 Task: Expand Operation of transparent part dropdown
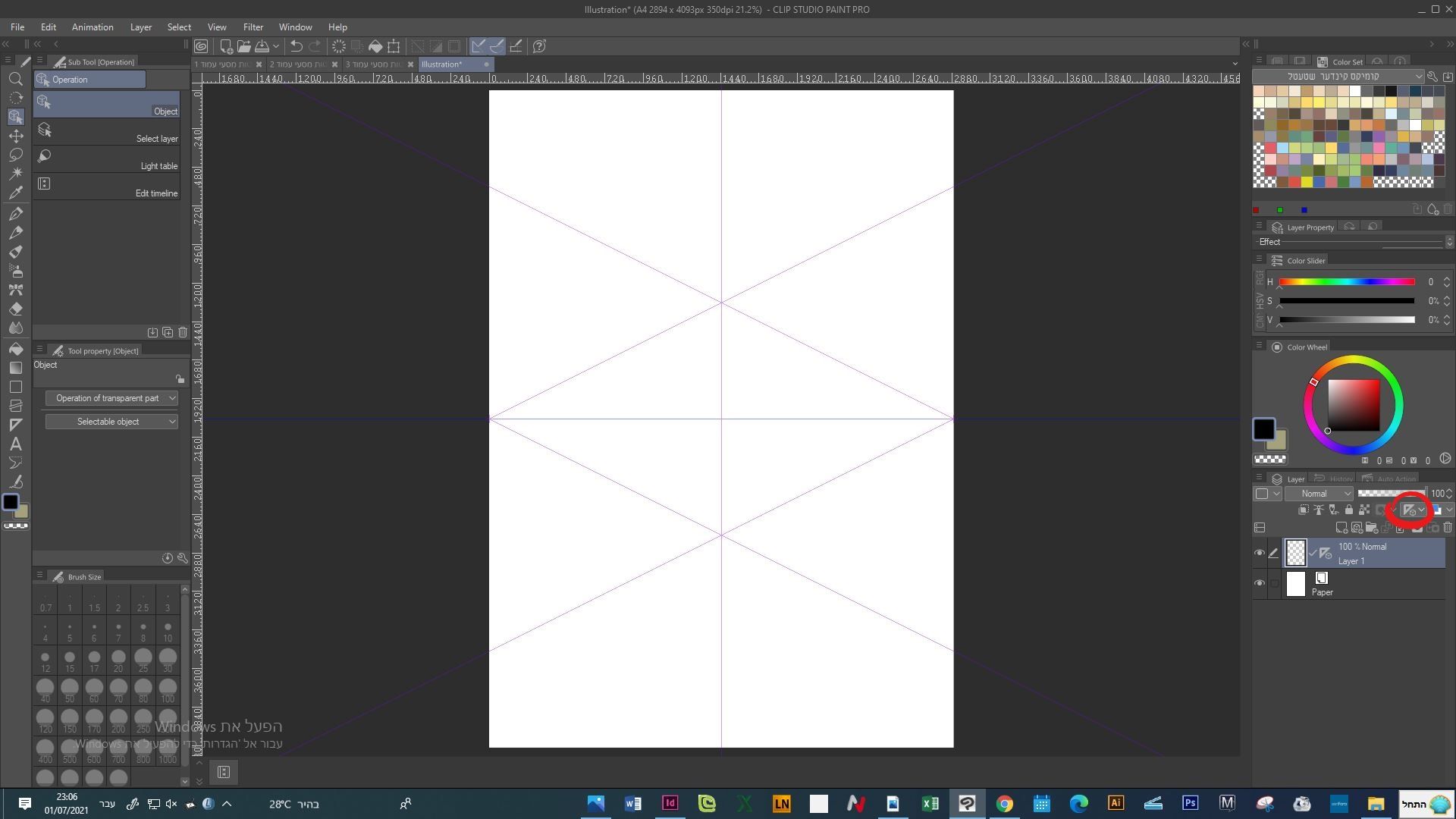click(x=111, y=398)
